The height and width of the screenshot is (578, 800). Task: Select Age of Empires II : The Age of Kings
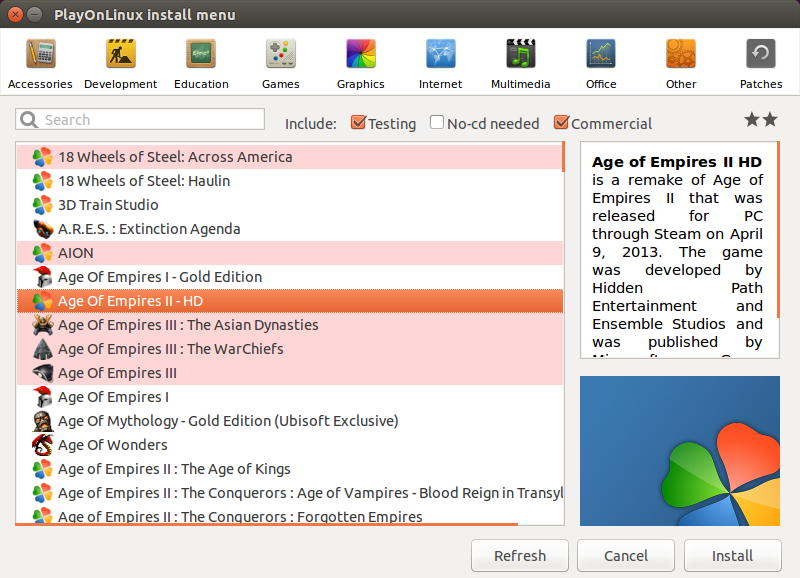[290, 469]
